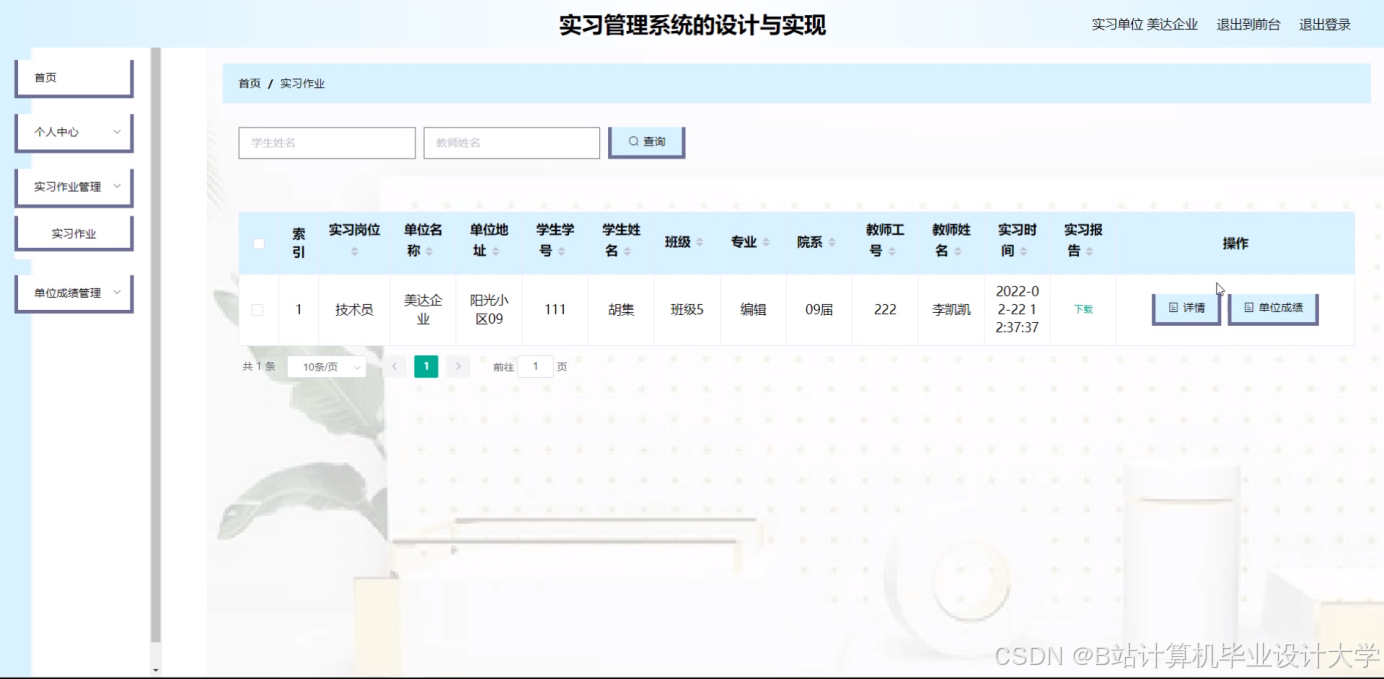Click 退出登录 link

[x=1325, y=25]
